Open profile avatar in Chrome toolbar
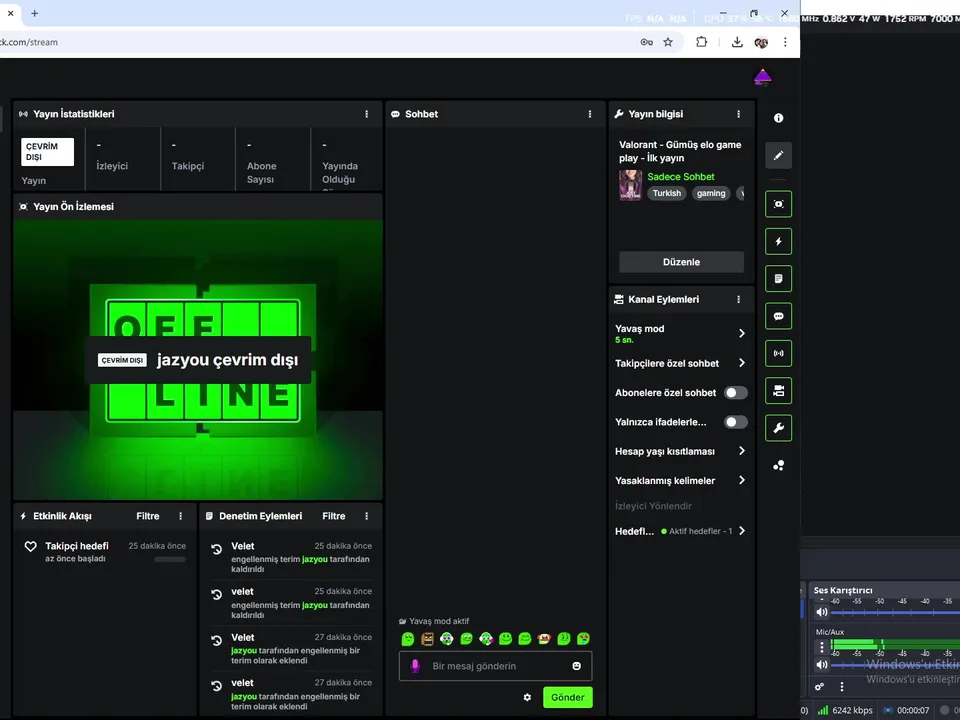This screenshot has height=720, width=960. pyautogui.click(x=761, y=42)
